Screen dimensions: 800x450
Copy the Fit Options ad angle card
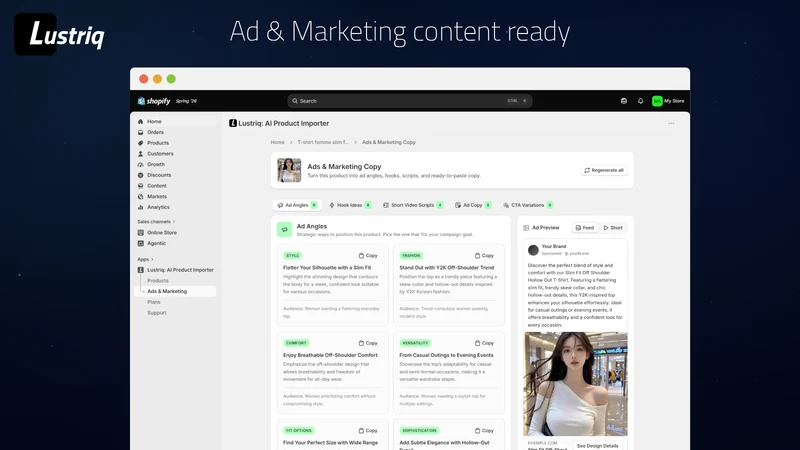coord(368,431)
